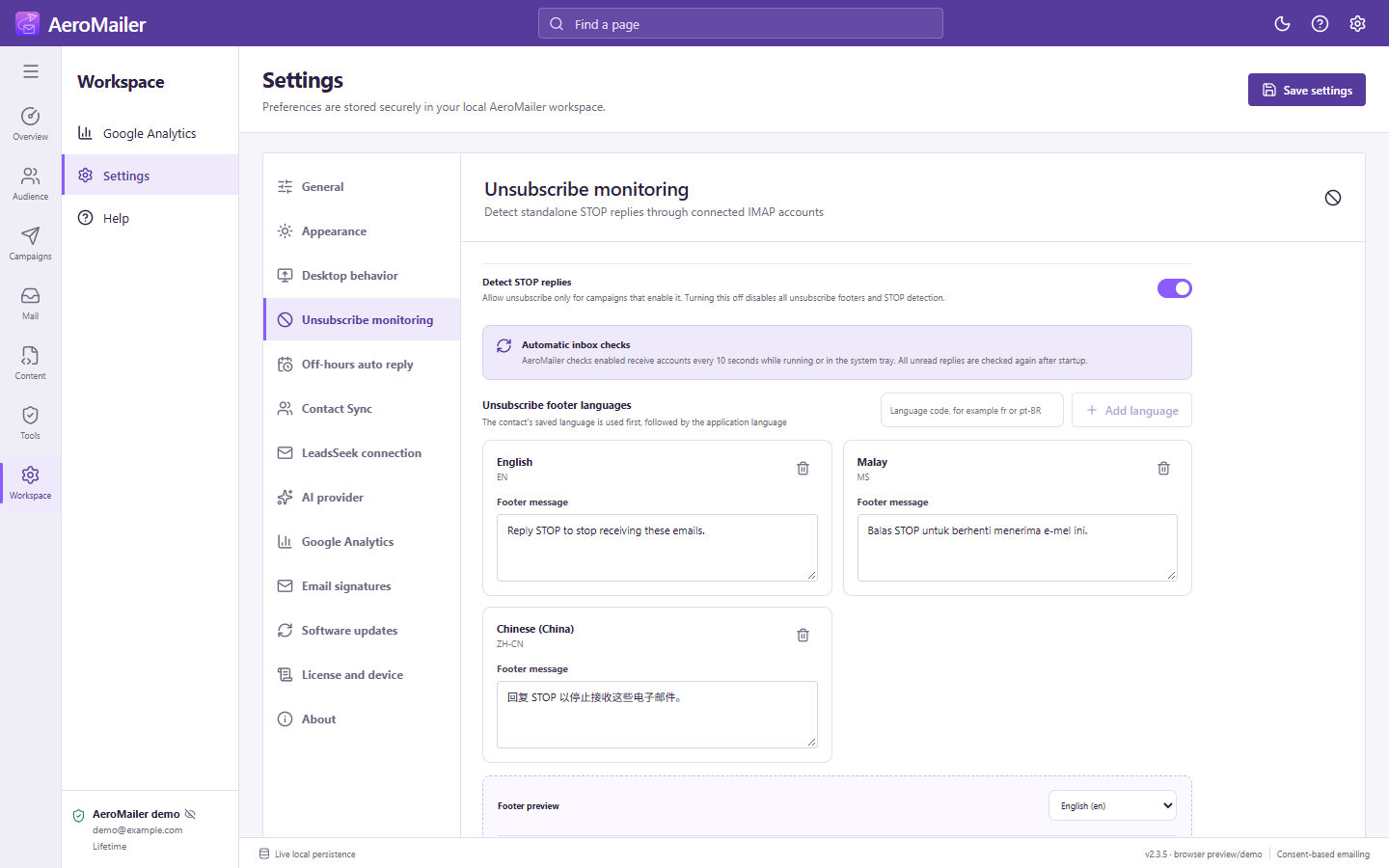Open Off-hours auto reply tab
This screenshot has height=868, width=1389.
coord(362,365)
